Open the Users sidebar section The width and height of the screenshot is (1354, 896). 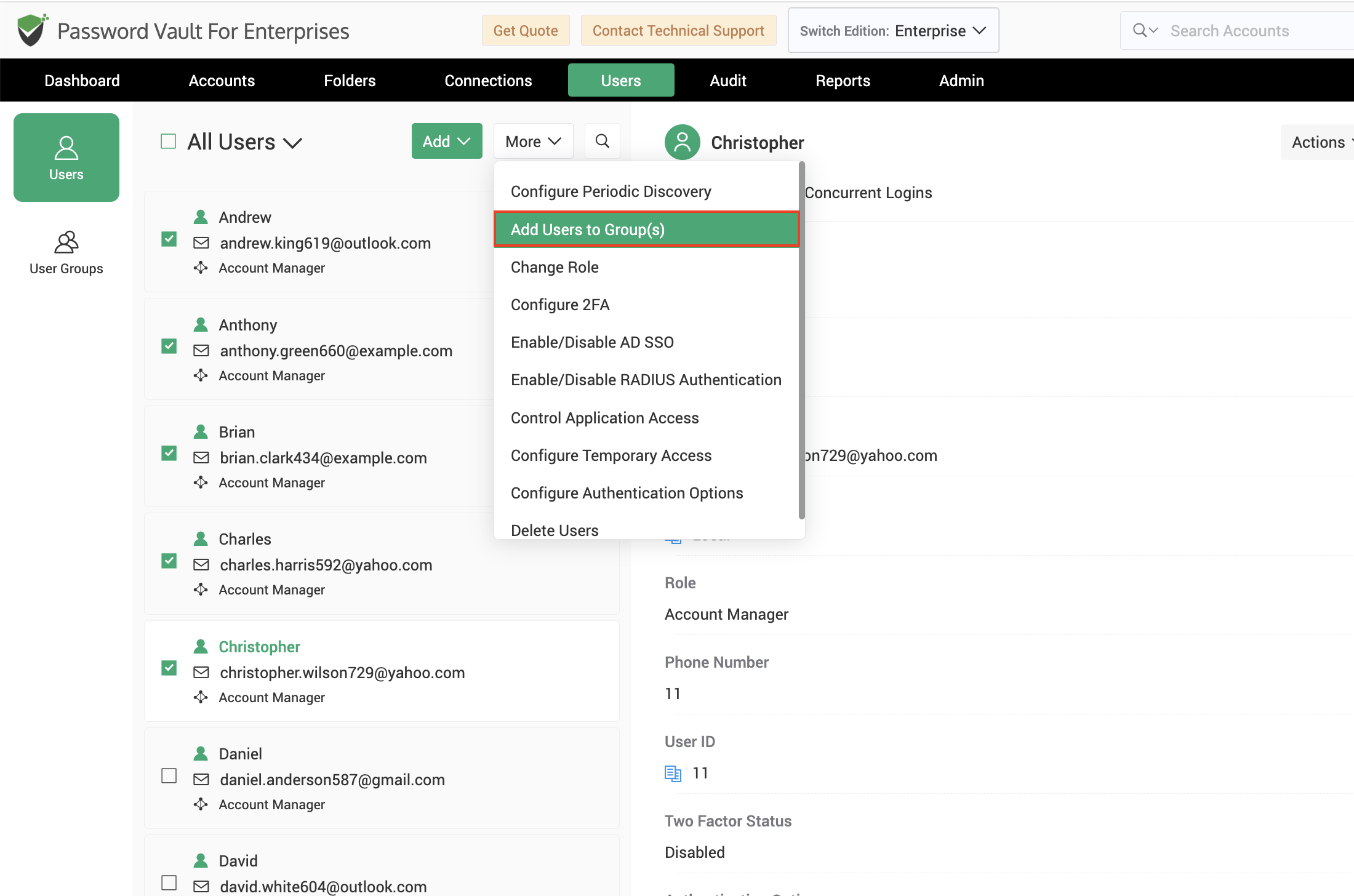(x=66, y=158)
